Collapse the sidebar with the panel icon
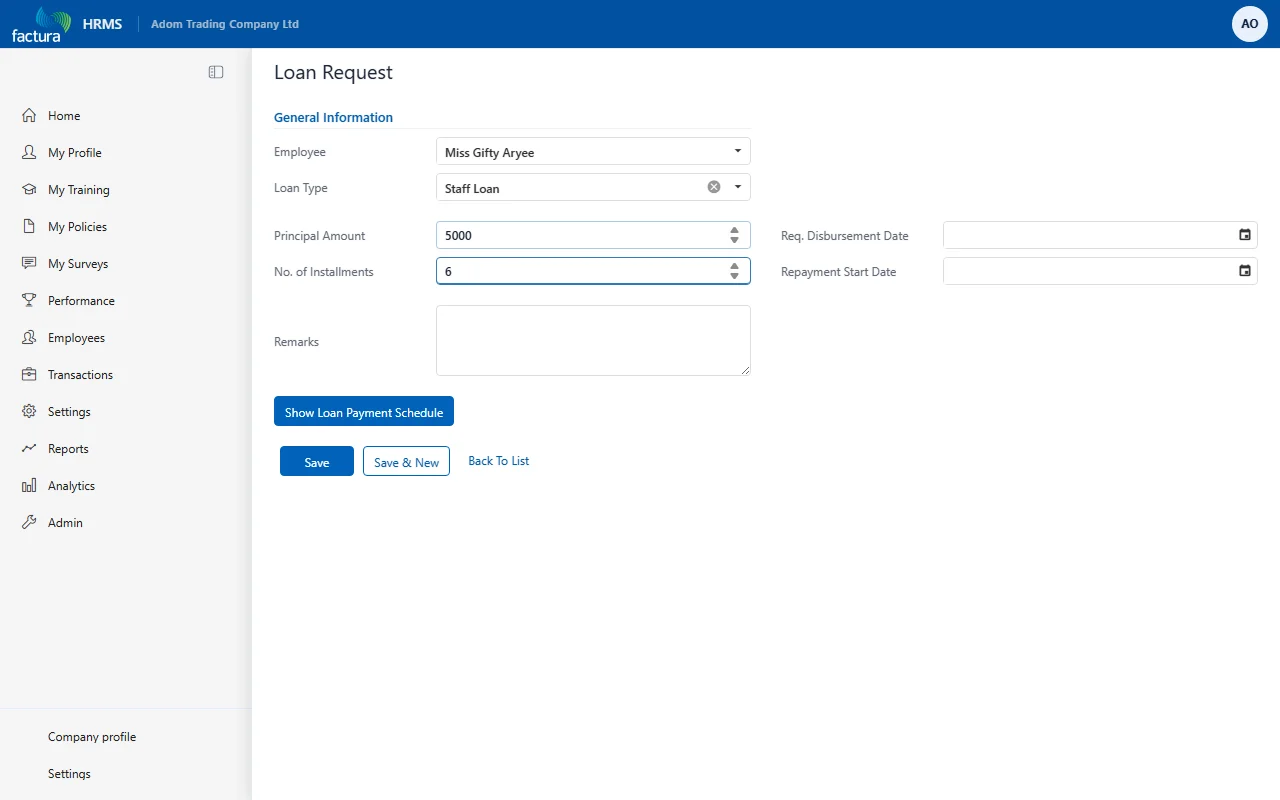Screen dimensions: 1280x800 (x=216, y=72)
